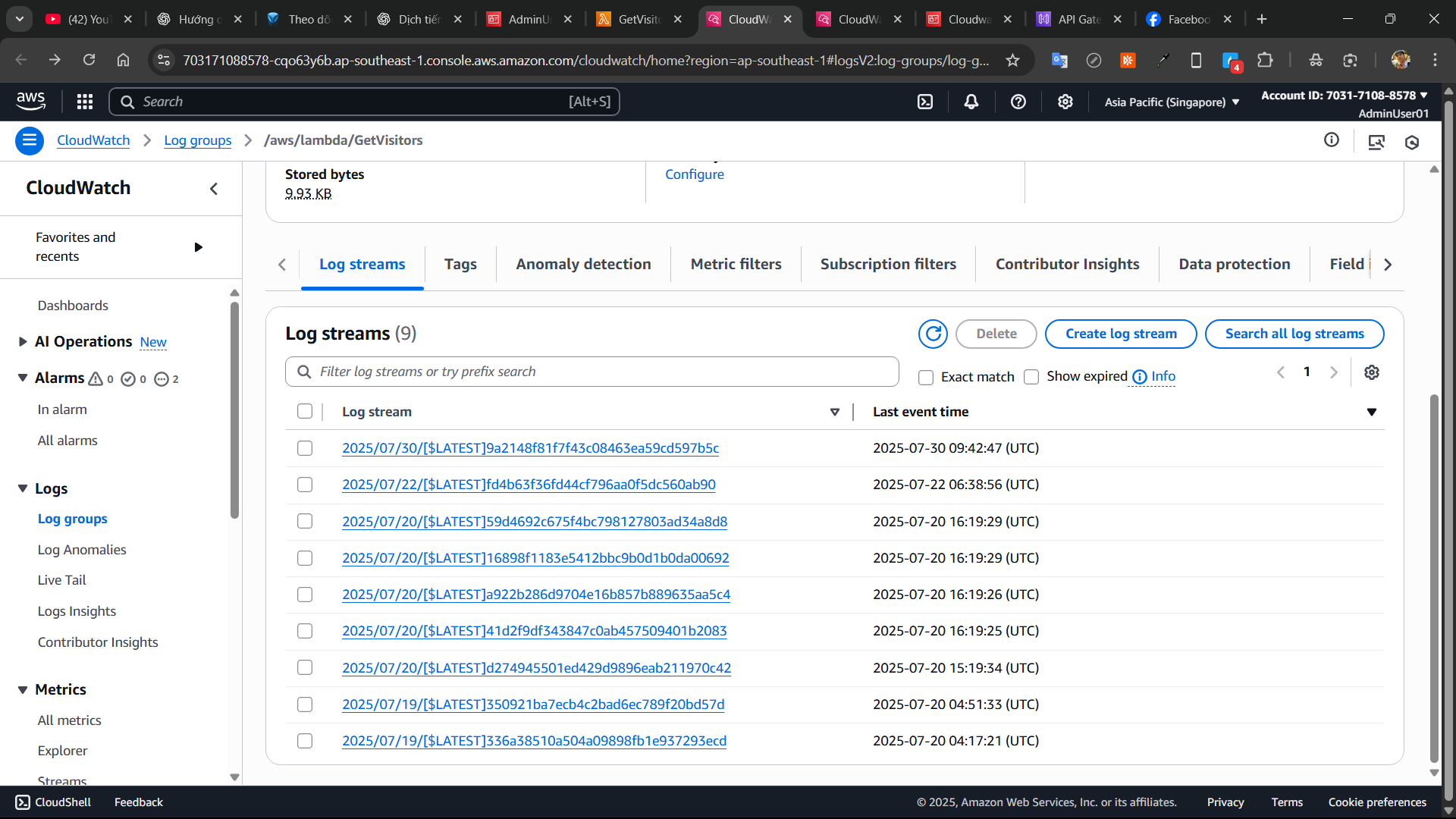1456x819 pixels.
Task: Switch to Contributor Insights tab
Action: tap(1067, 264)
